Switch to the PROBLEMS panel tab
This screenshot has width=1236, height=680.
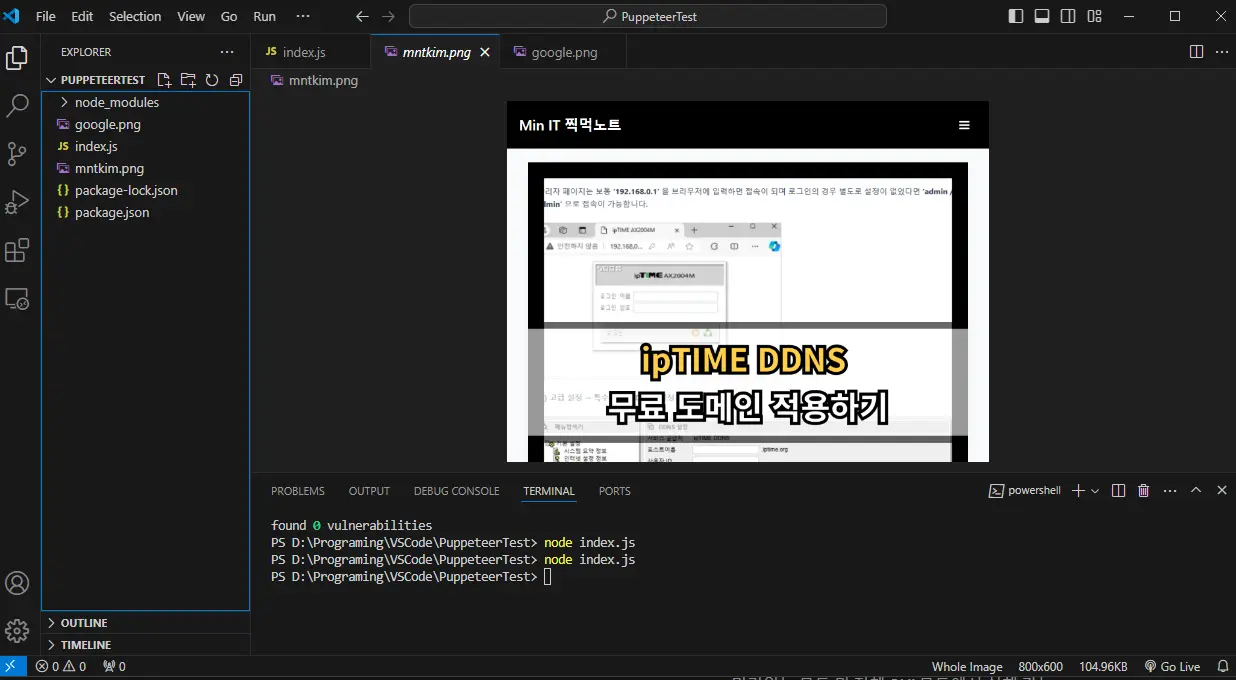coord(298,491)
